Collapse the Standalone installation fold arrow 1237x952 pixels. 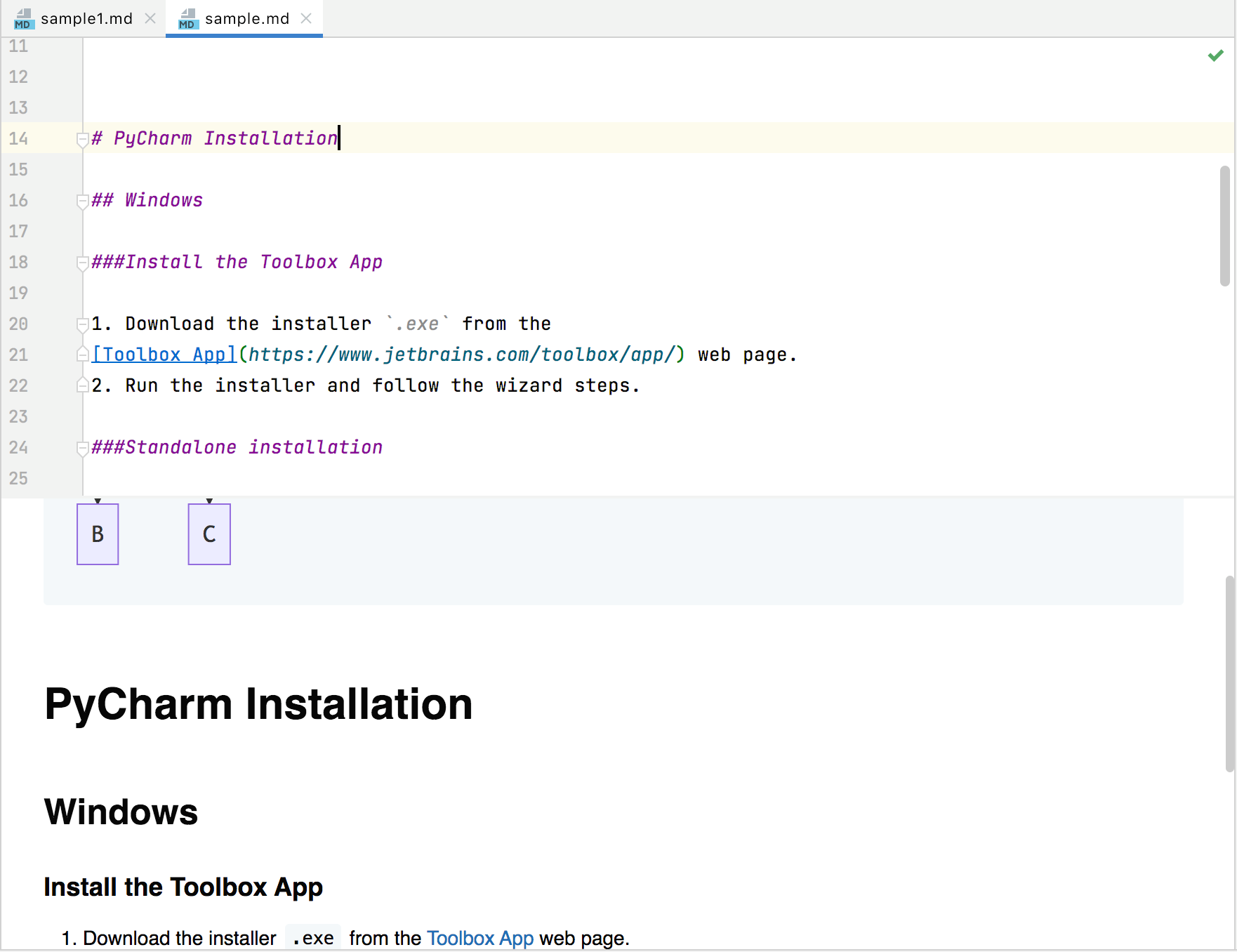(81, 448)
